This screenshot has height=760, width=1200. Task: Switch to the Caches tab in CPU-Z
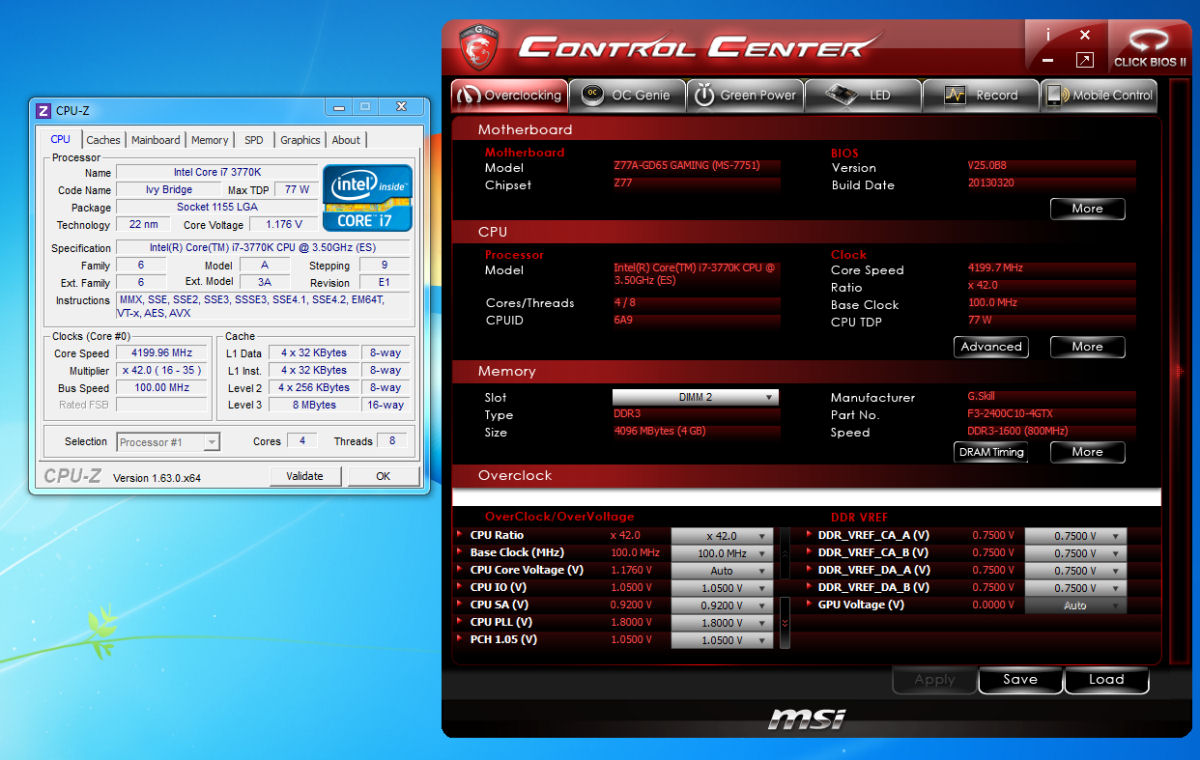103,141
